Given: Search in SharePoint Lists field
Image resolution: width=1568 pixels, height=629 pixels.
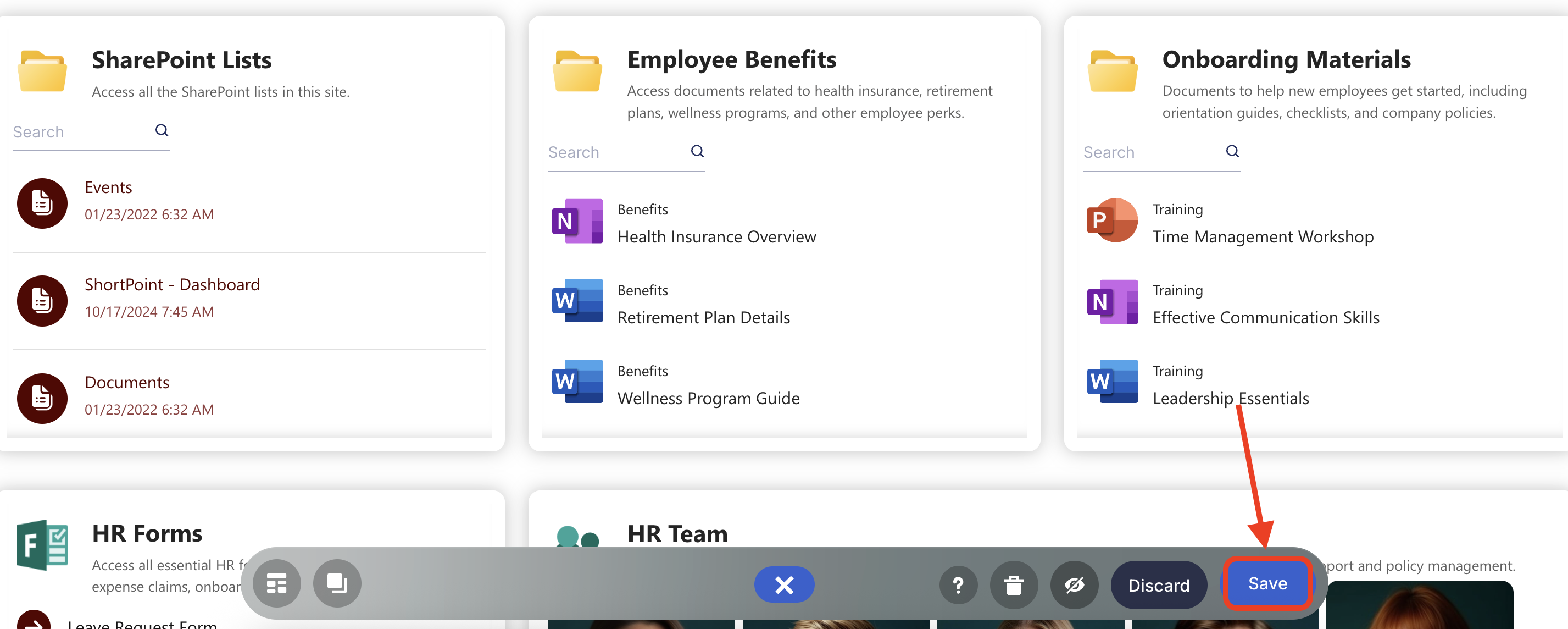Looking at the screenshot, I should tap(79, 131).
